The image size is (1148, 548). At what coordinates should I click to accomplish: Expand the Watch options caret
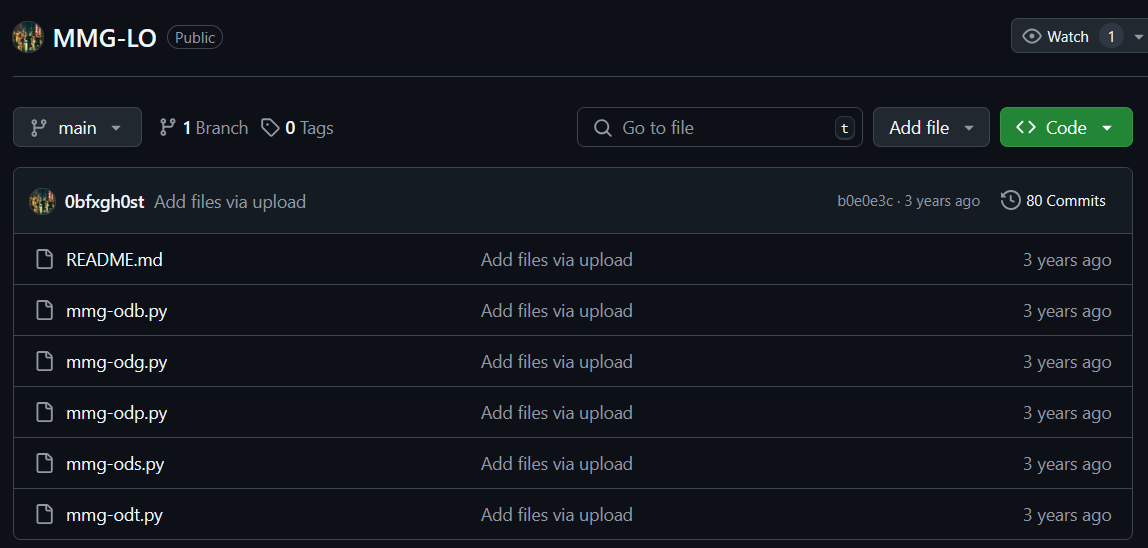pos(1138,37)
